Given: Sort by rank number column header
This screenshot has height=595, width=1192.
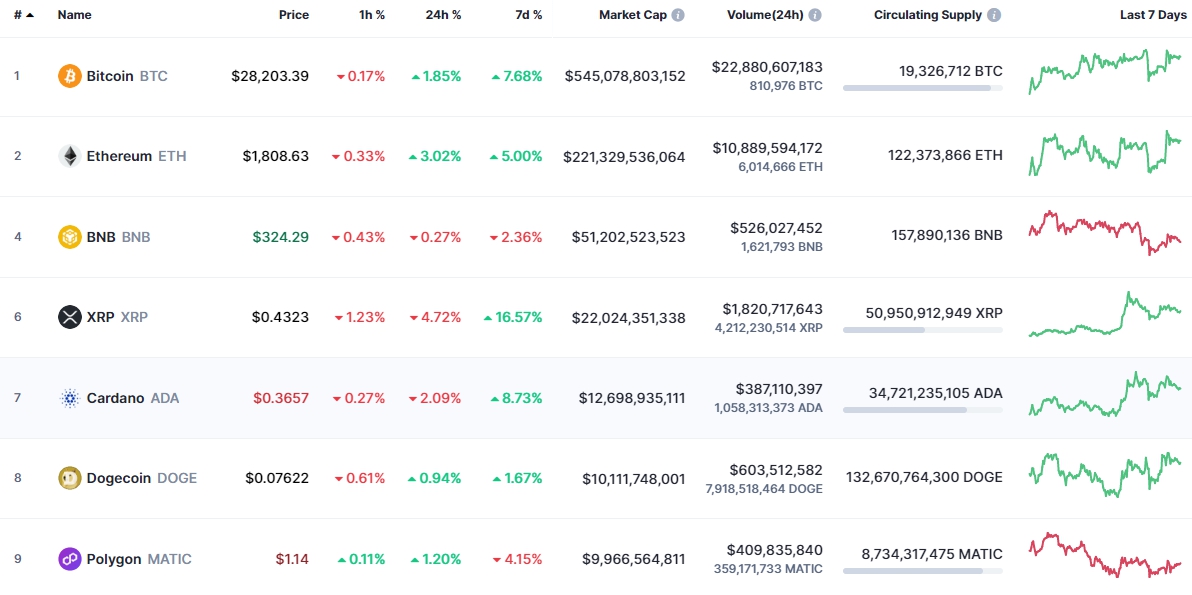Looking at the screenshot, I should (24, 15).
